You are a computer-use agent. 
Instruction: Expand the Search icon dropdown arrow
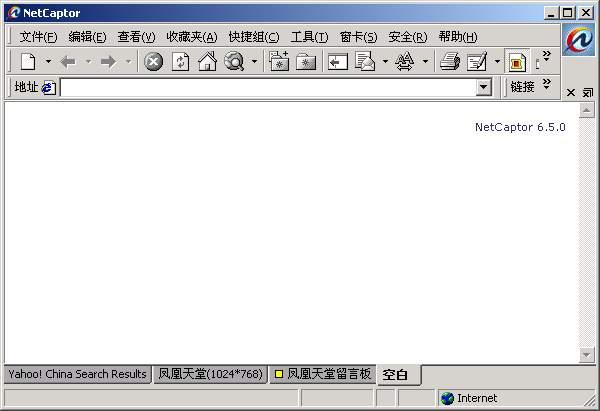[x=254, y=62]
